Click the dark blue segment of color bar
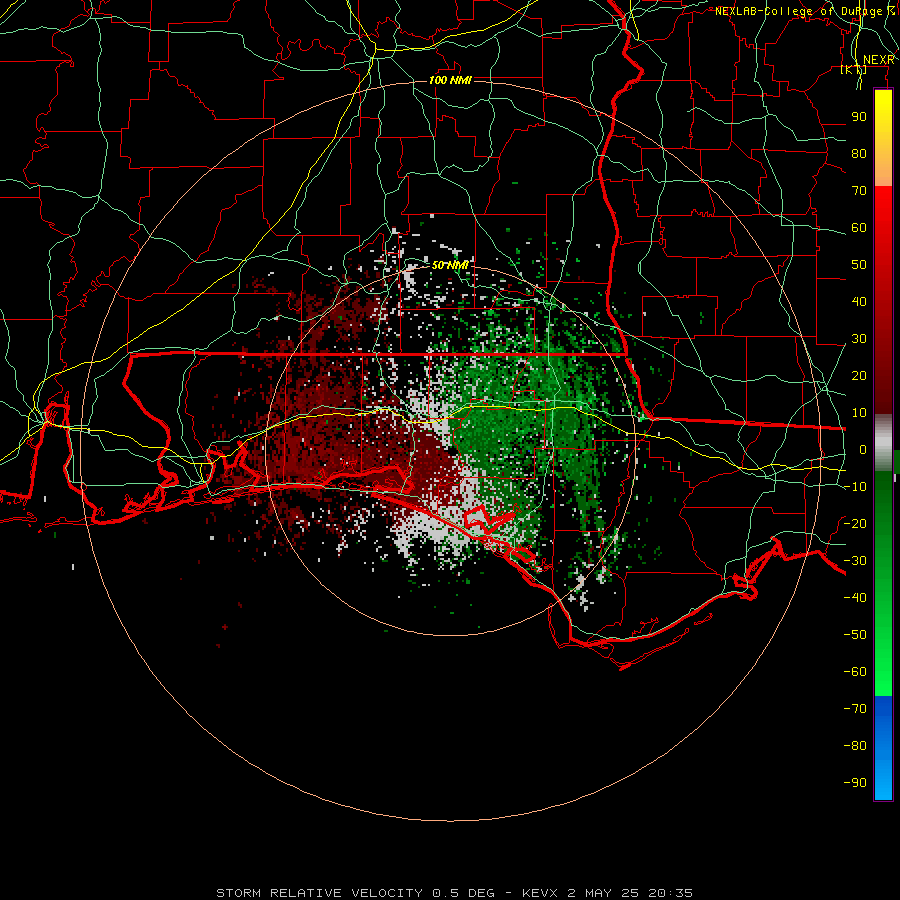This screenshot has width=900, height=900. (883, 715)
